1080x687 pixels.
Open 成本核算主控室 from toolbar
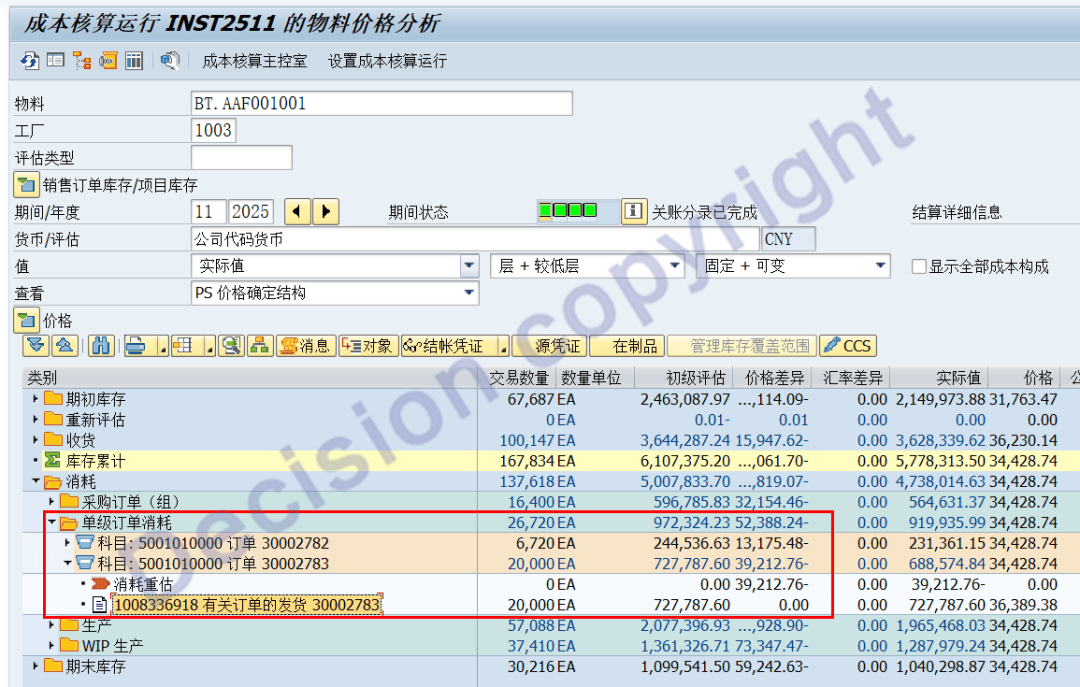click(x=254, y=61)
